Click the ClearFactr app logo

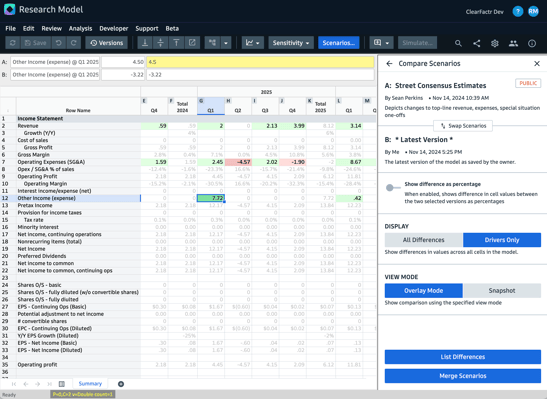[x=9, y=9]
